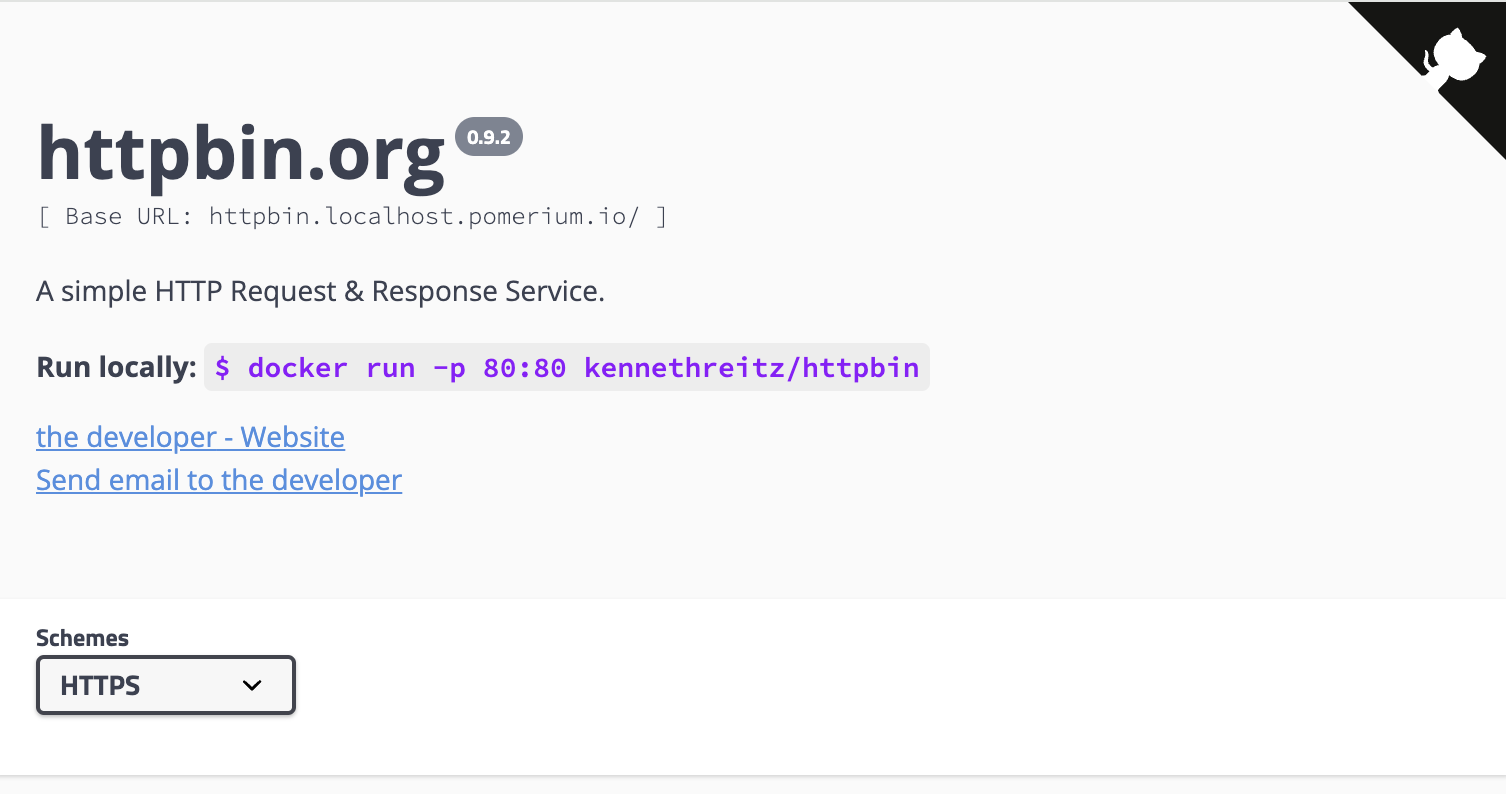Screen dimensions: 1506x794
Task: Click the Base URL text line
Action: (352, 216)
